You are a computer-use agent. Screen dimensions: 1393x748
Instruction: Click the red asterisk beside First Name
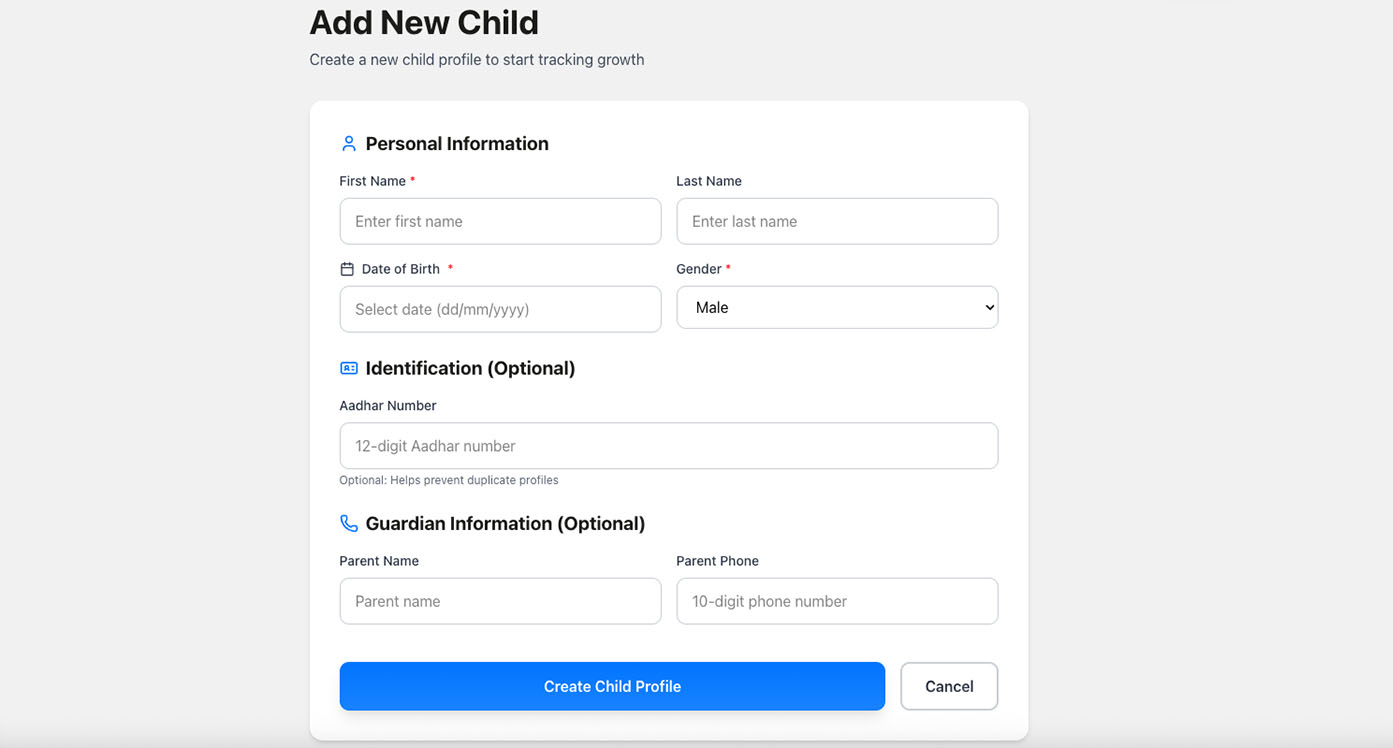tap(410, 179)
